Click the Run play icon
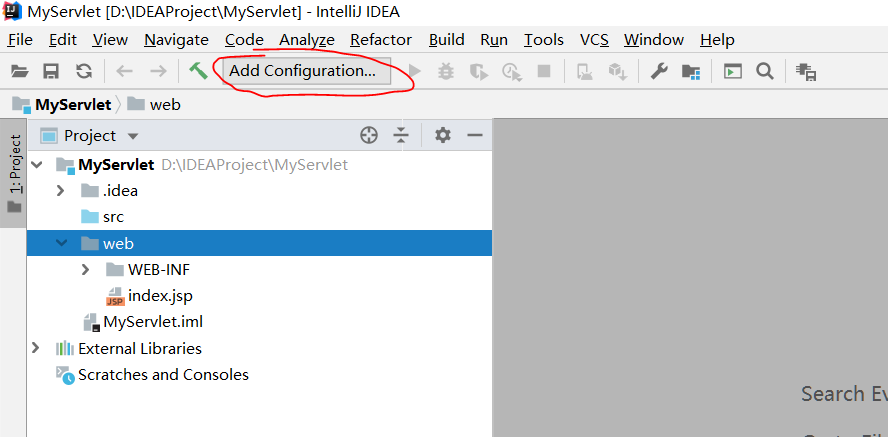The image size is (888, 437). 415,71
